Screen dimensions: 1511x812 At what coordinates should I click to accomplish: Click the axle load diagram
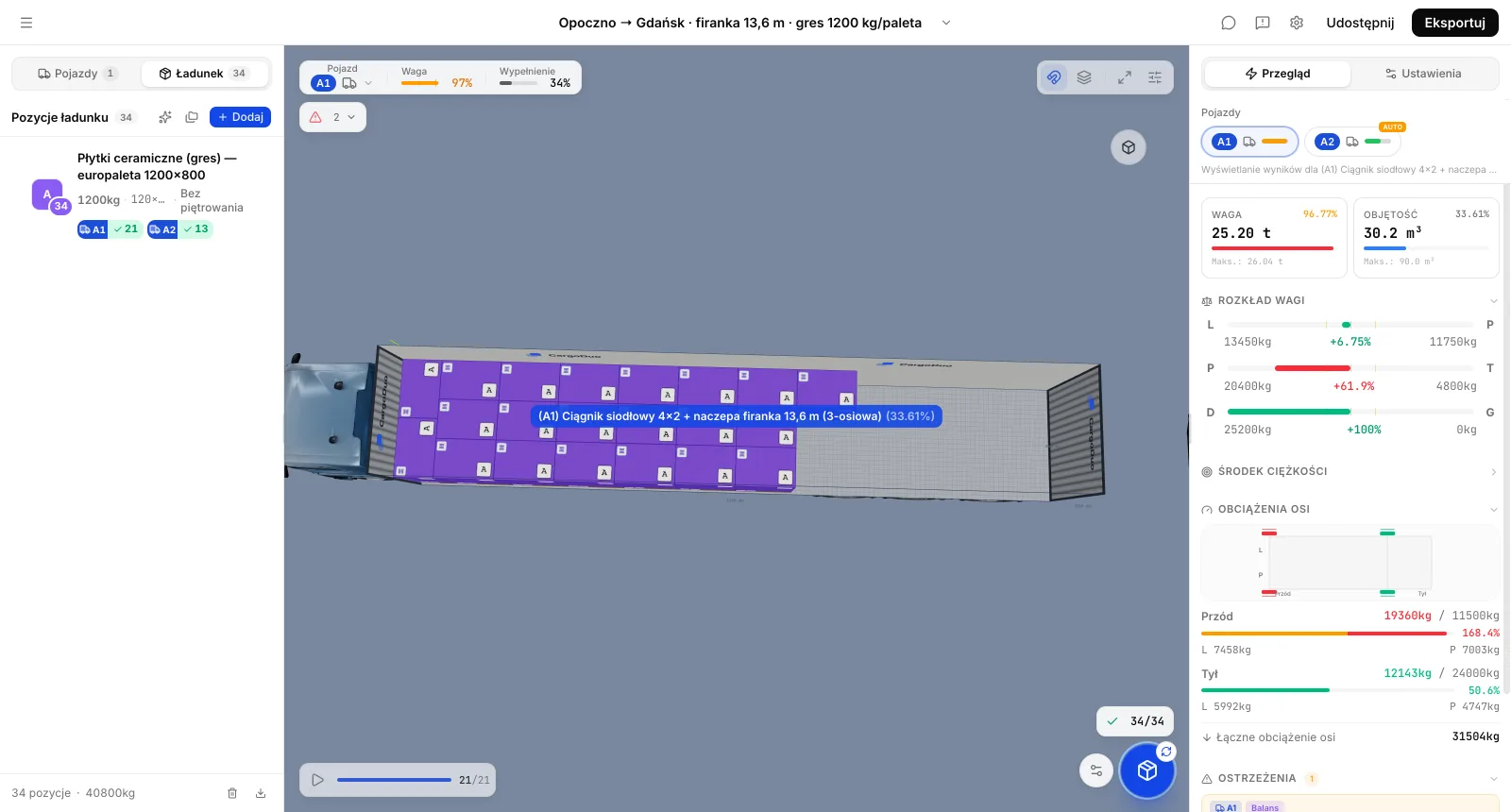[x=1350, y=563]
